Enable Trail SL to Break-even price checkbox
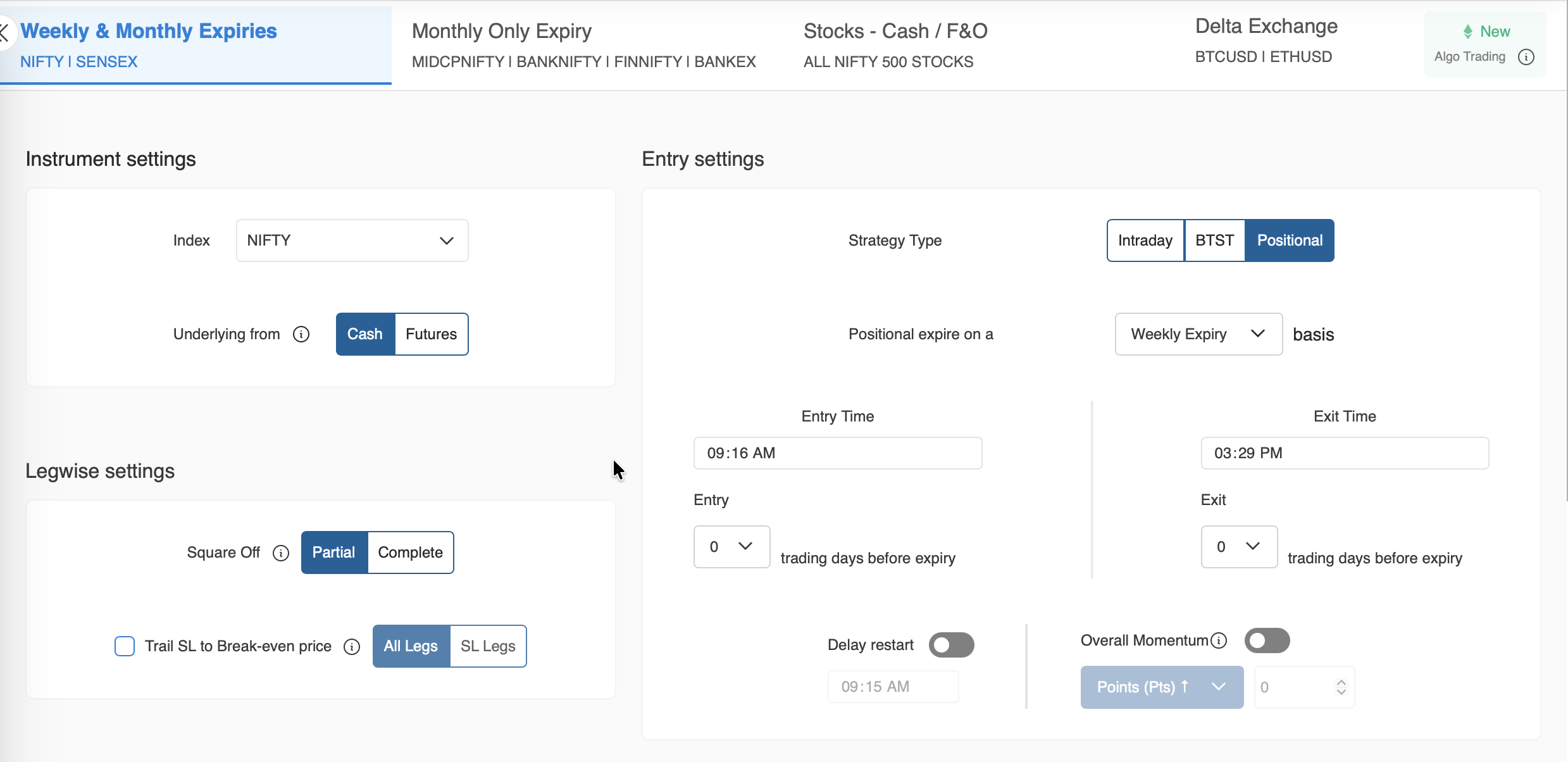Image resolution: width=1568 pixels, height=762 pixels. (125, 646)
